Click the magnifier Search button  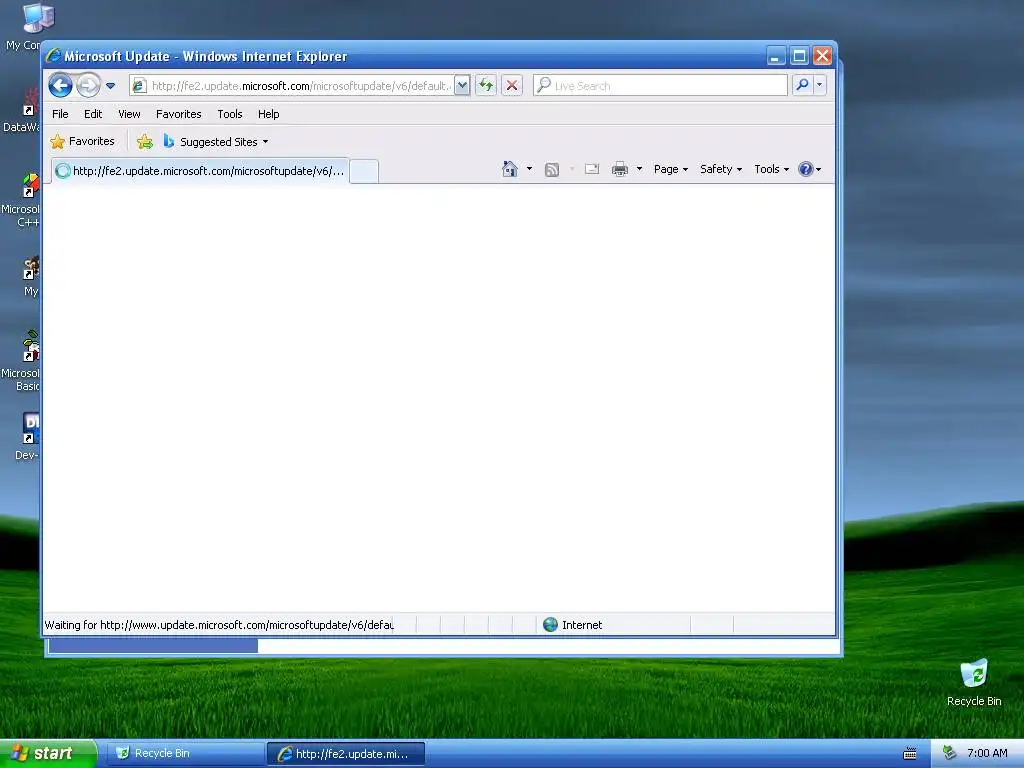[x=802, y=85]
